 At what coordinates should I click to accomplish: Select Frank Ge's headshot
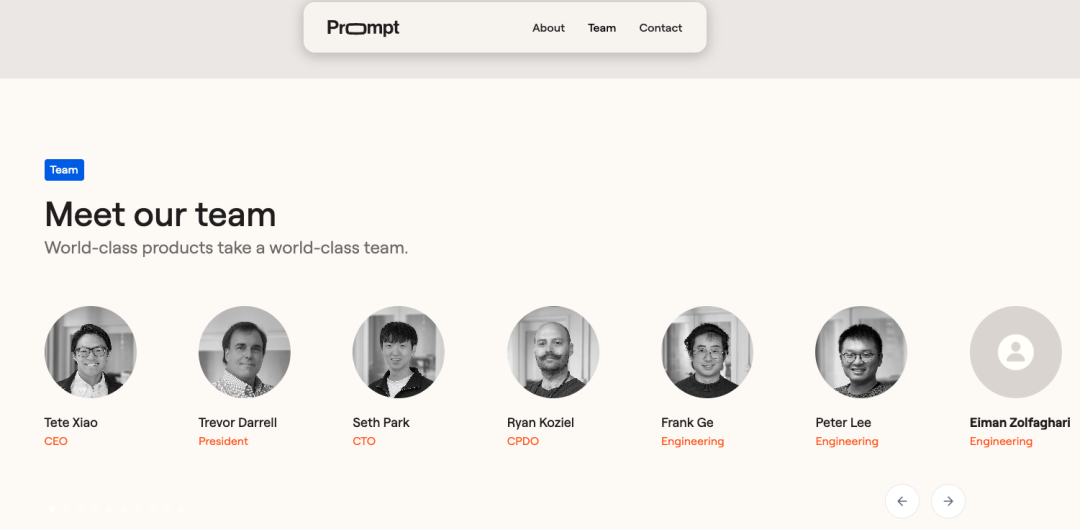[x=707, y=352]
